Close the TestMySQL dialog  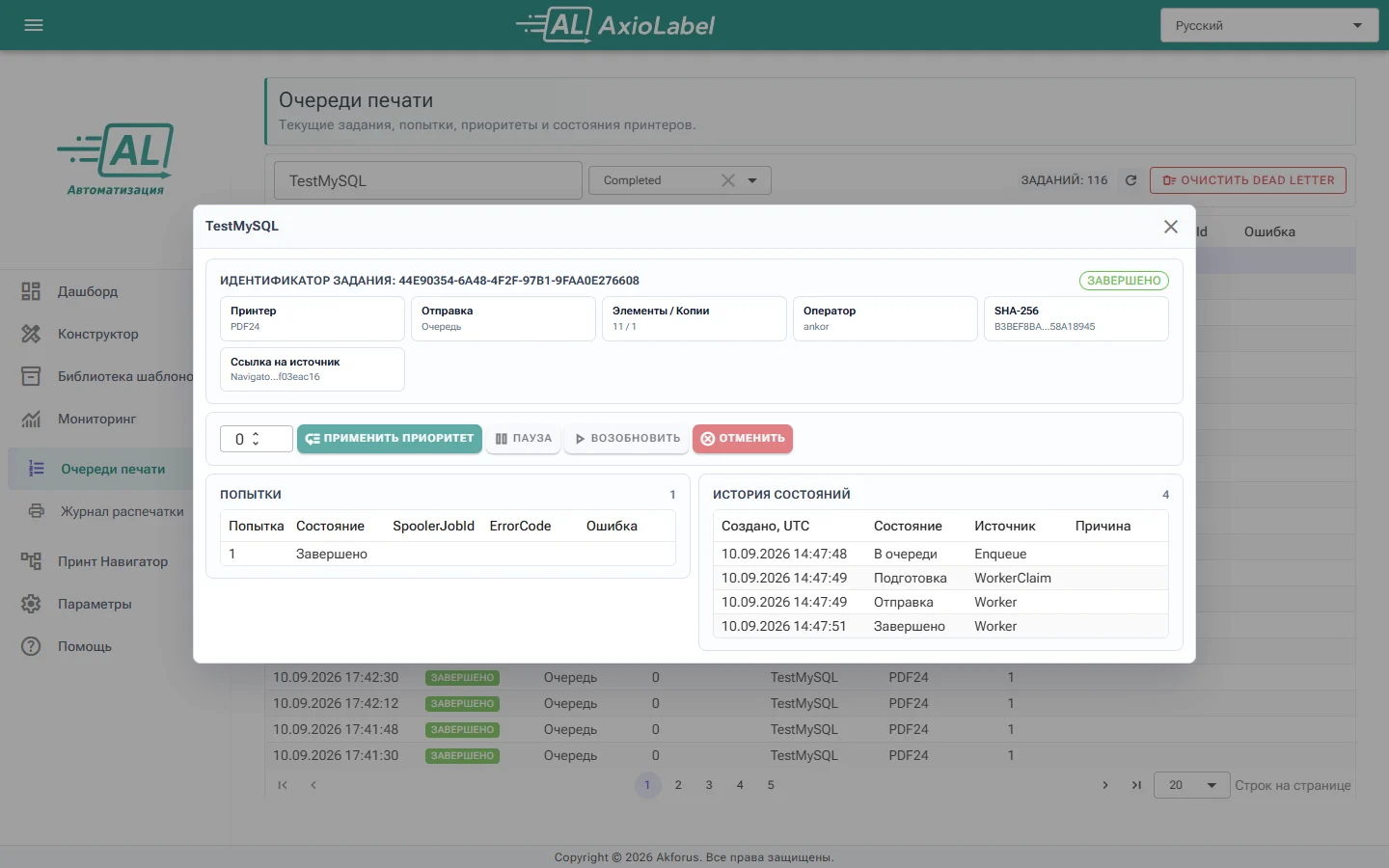(1171, 227)
